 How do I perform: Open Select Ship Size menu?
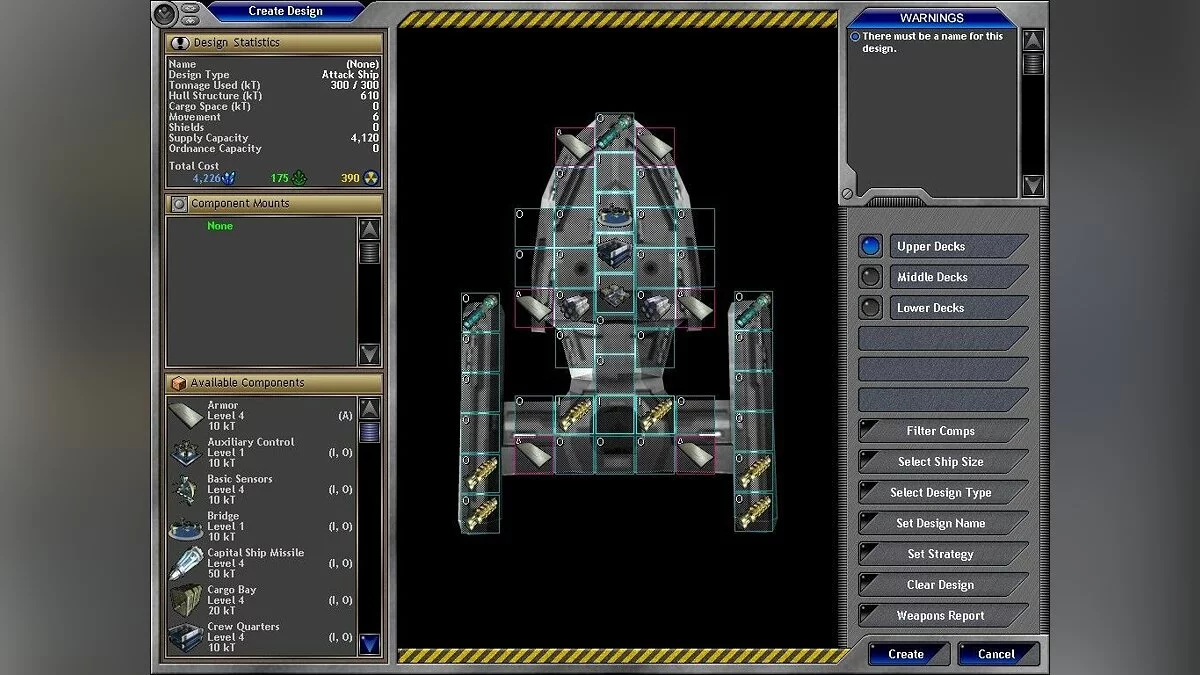[941, 462]
